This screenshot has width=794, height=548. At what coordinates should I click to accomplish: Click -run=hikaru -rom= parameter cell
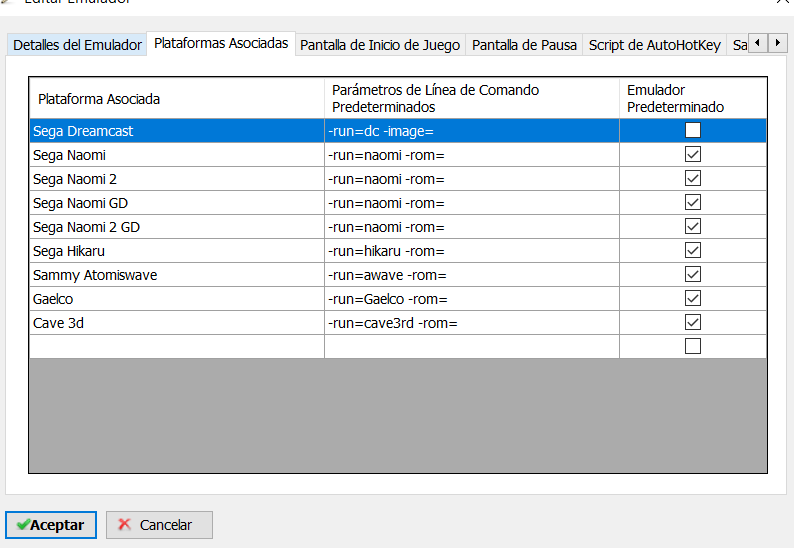(472, 251)
